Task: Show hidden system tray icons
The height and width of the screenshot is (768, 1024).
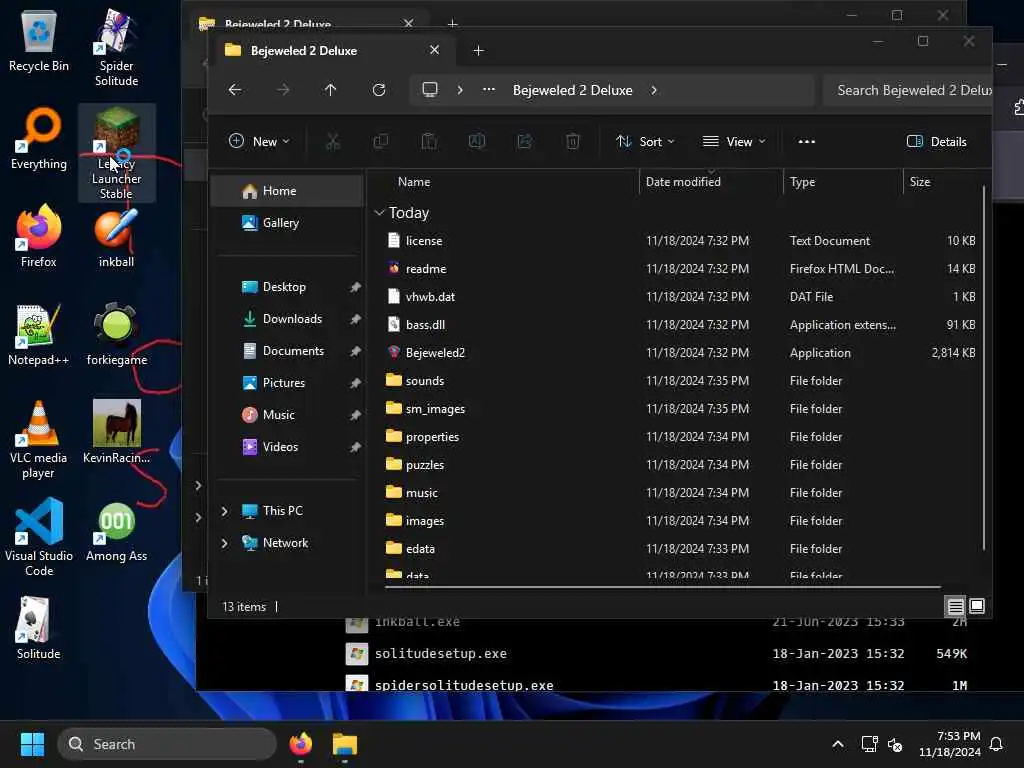Action: click(838, 744)
